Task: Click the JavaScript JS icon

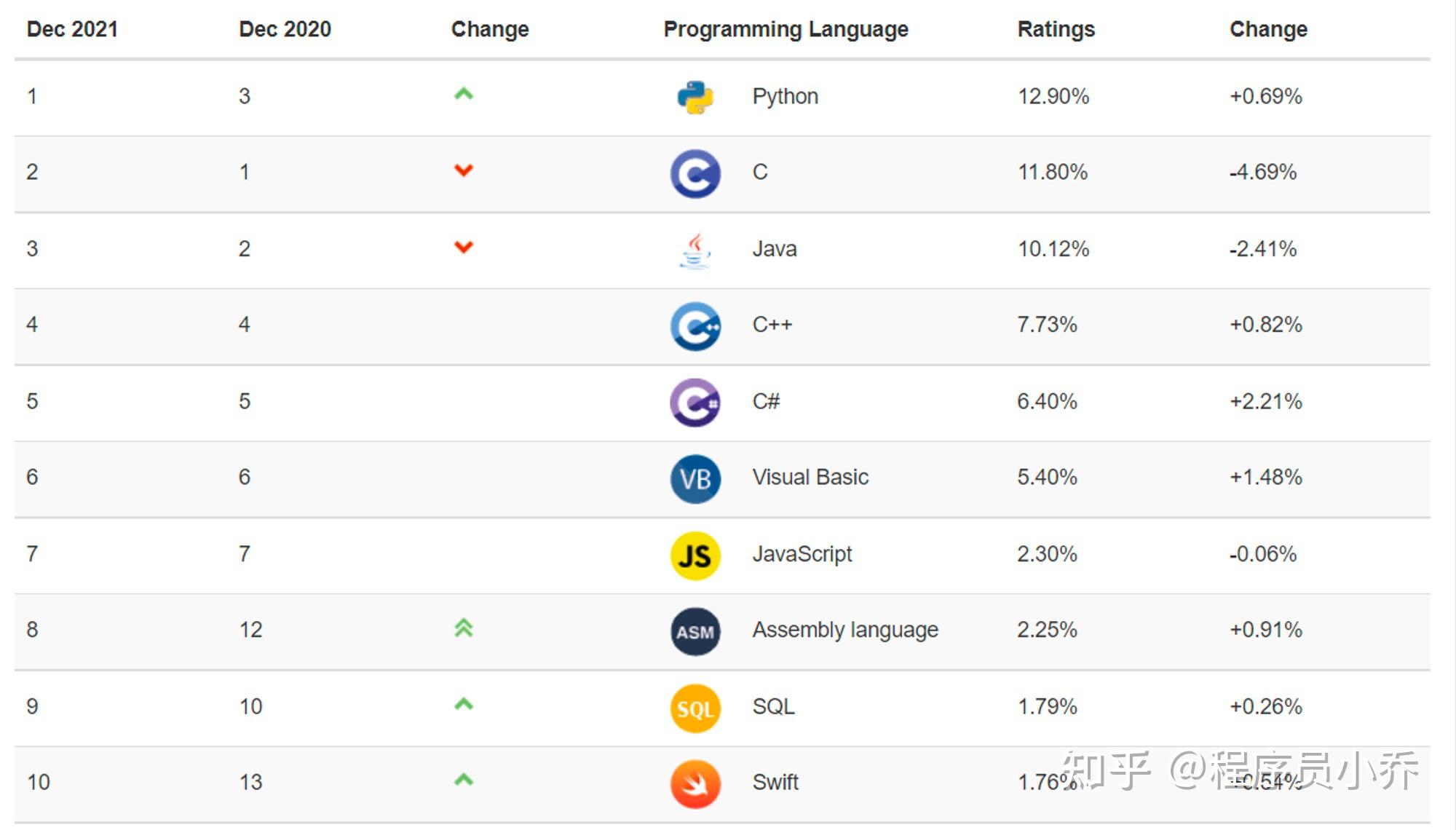Action: pos(695,556)
